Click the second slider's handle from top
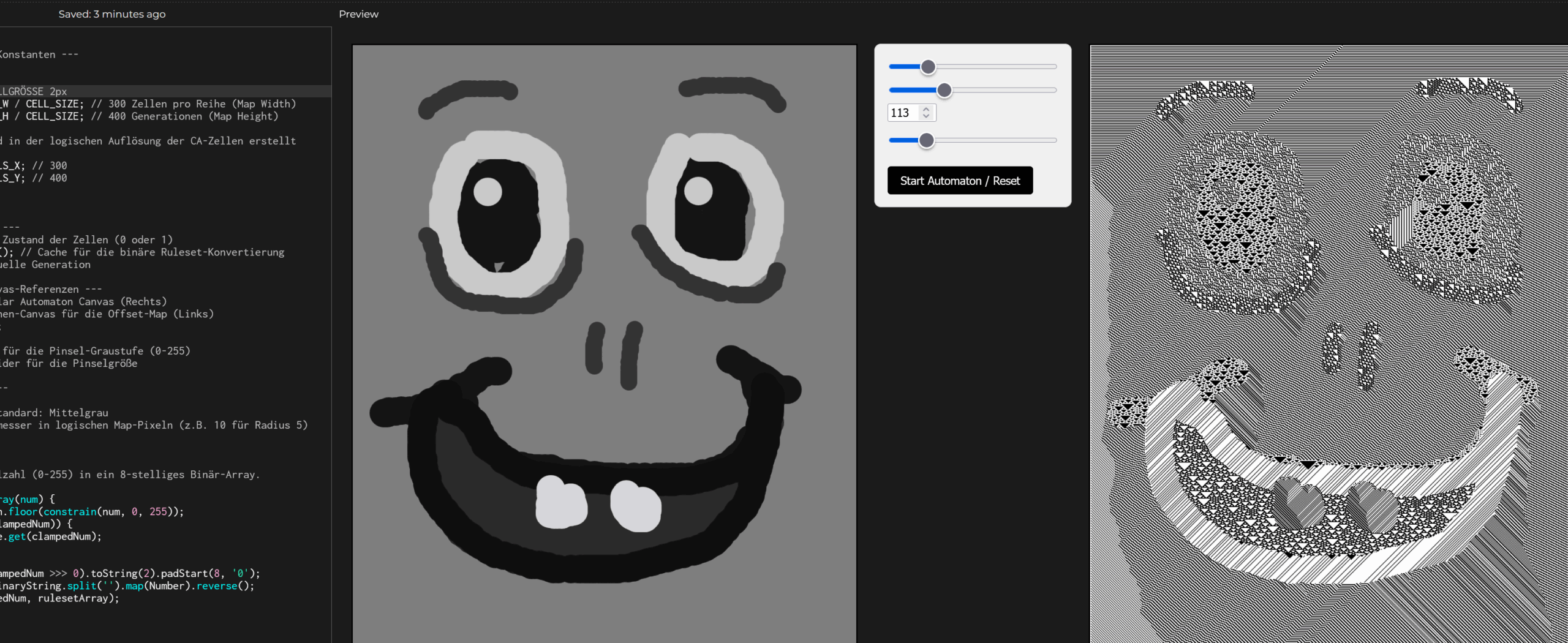This screenshot has height=643, width=1568. tap(944, 91)
